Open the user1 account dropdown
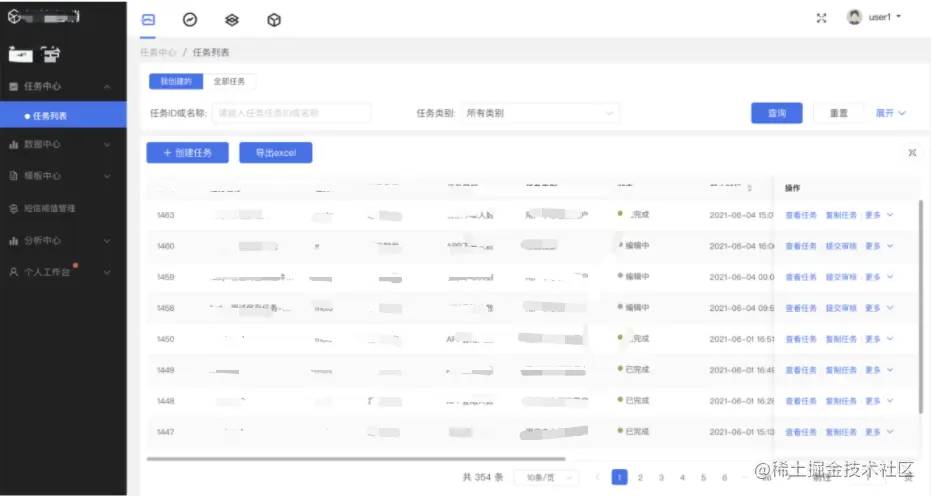931x496 pixels. click(885, 17)
